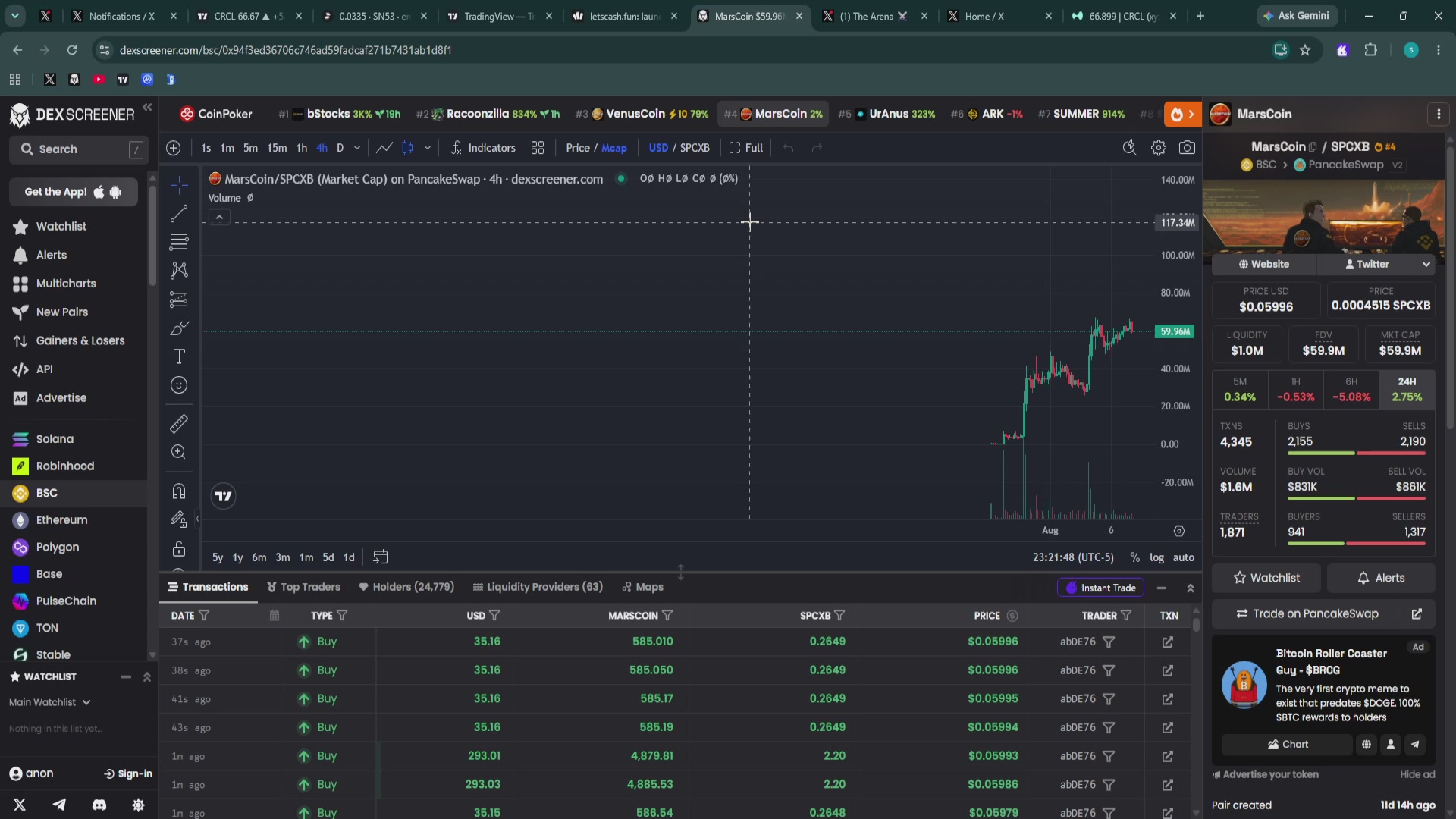The width and height of the screenshot is (1456, 819).
Task: Filter transactions by trader abDE76 in first row
Action: point(1109,642)
